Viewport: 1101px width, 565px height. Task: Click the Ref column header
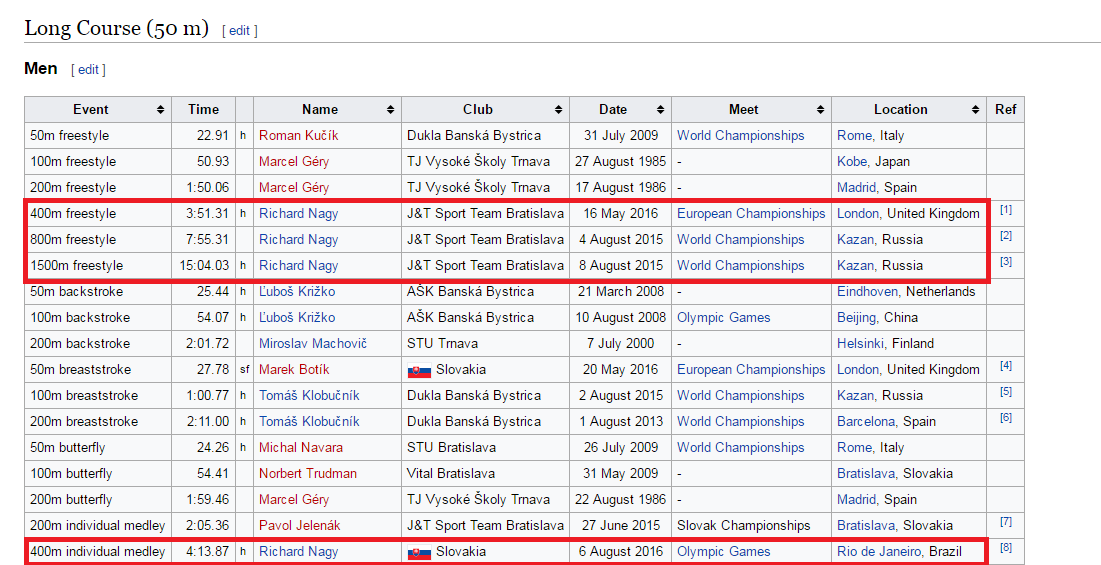[1006, 109]
